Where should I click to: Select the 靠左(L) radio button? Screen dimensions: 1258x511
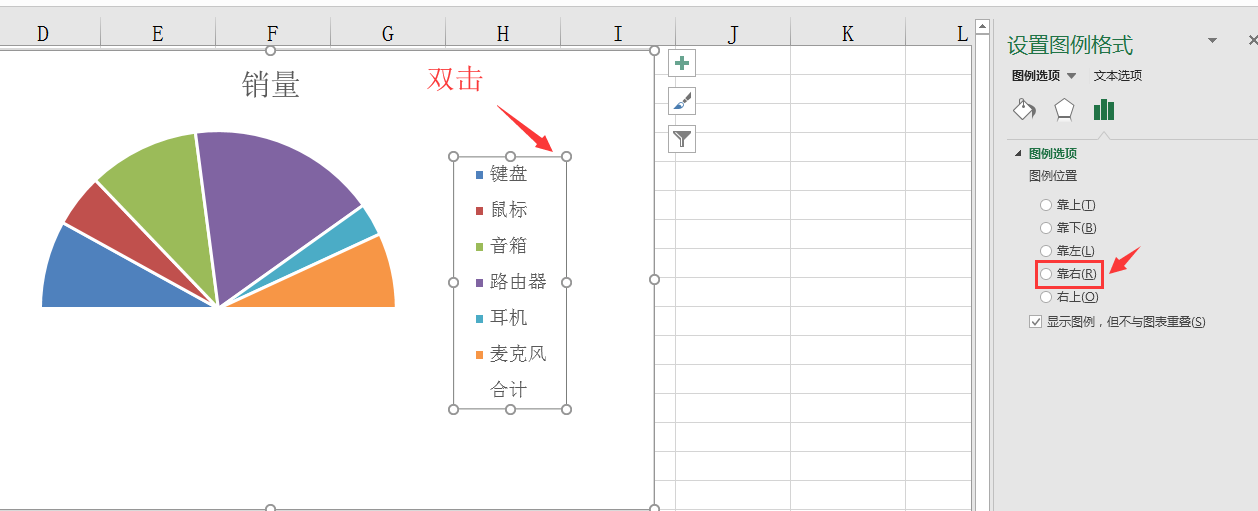[1046, 251]
